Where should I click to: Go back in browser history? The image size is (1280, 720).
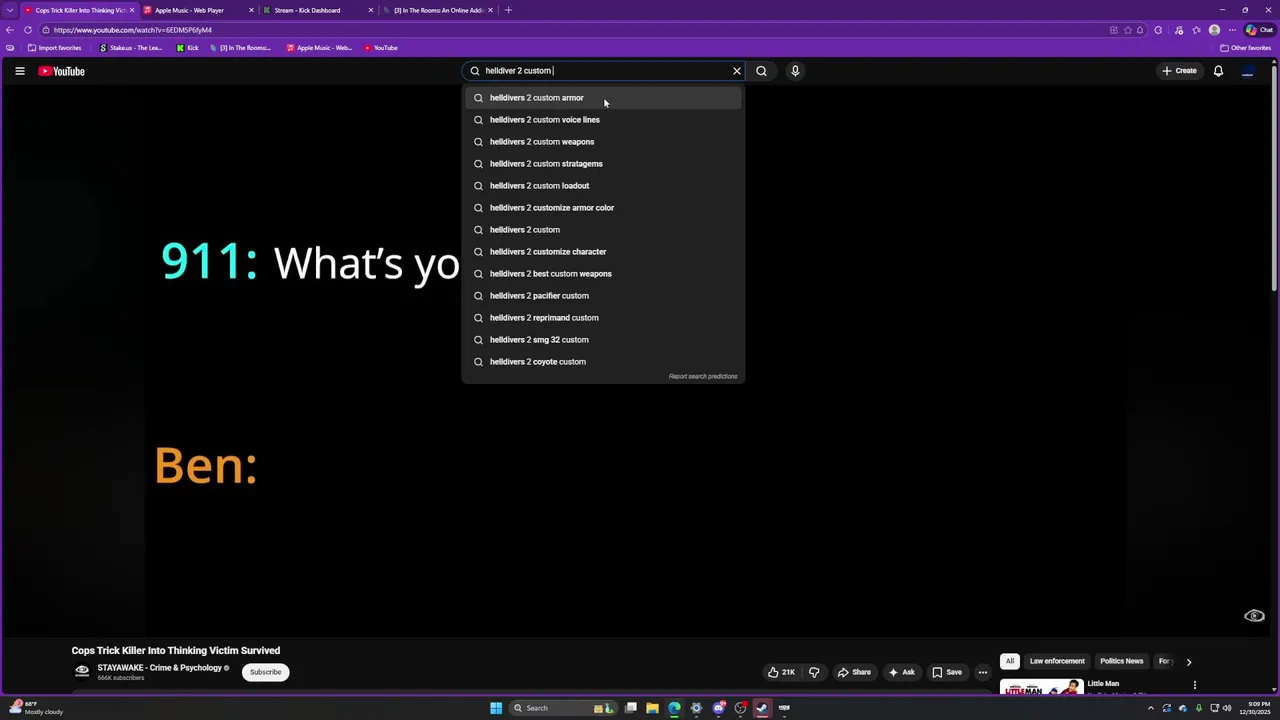[10, 30]
